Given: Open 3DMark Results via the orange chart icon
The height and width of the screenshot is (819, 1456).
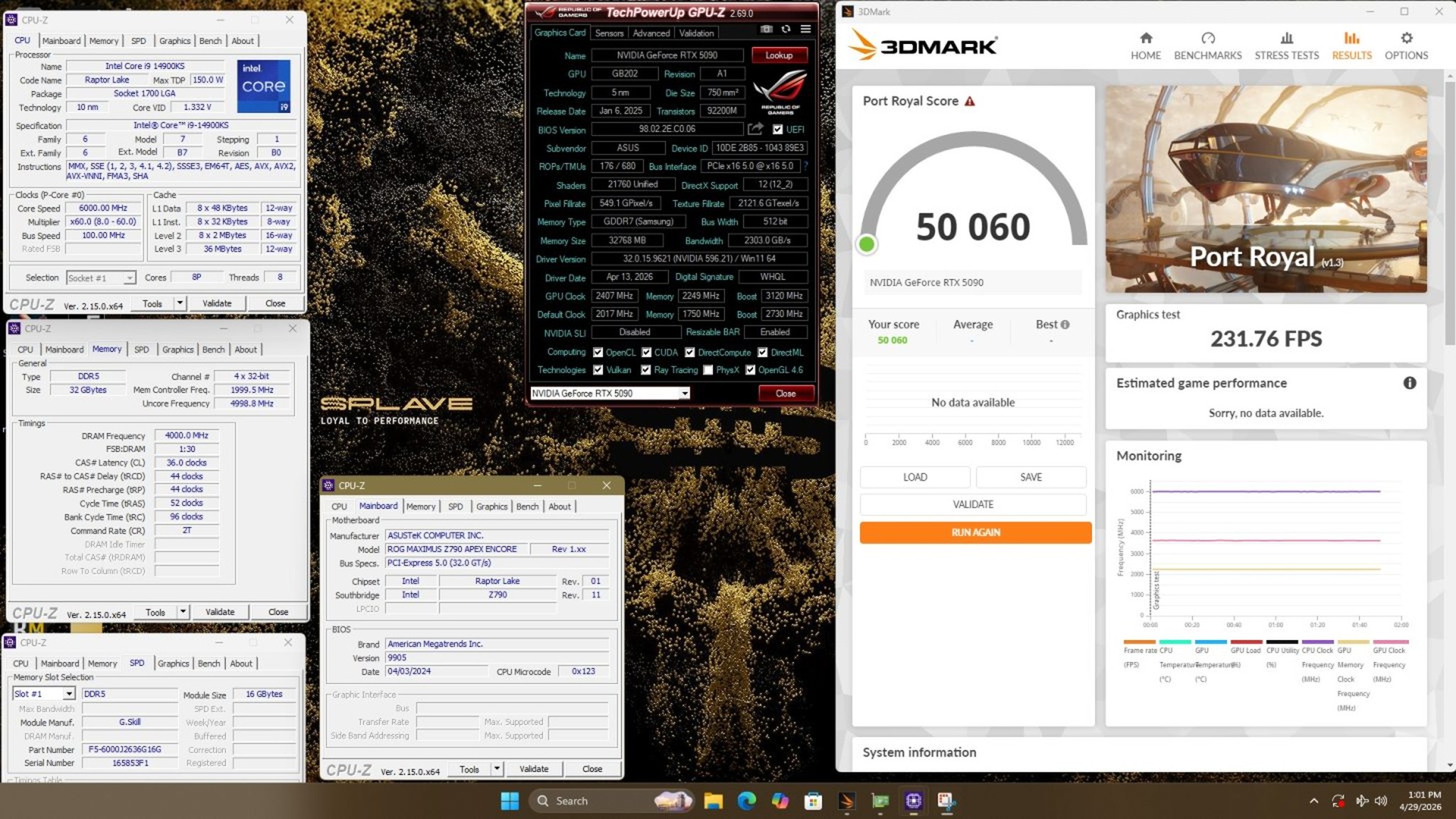Looking at the screenshot, I should pos(1351,38).
